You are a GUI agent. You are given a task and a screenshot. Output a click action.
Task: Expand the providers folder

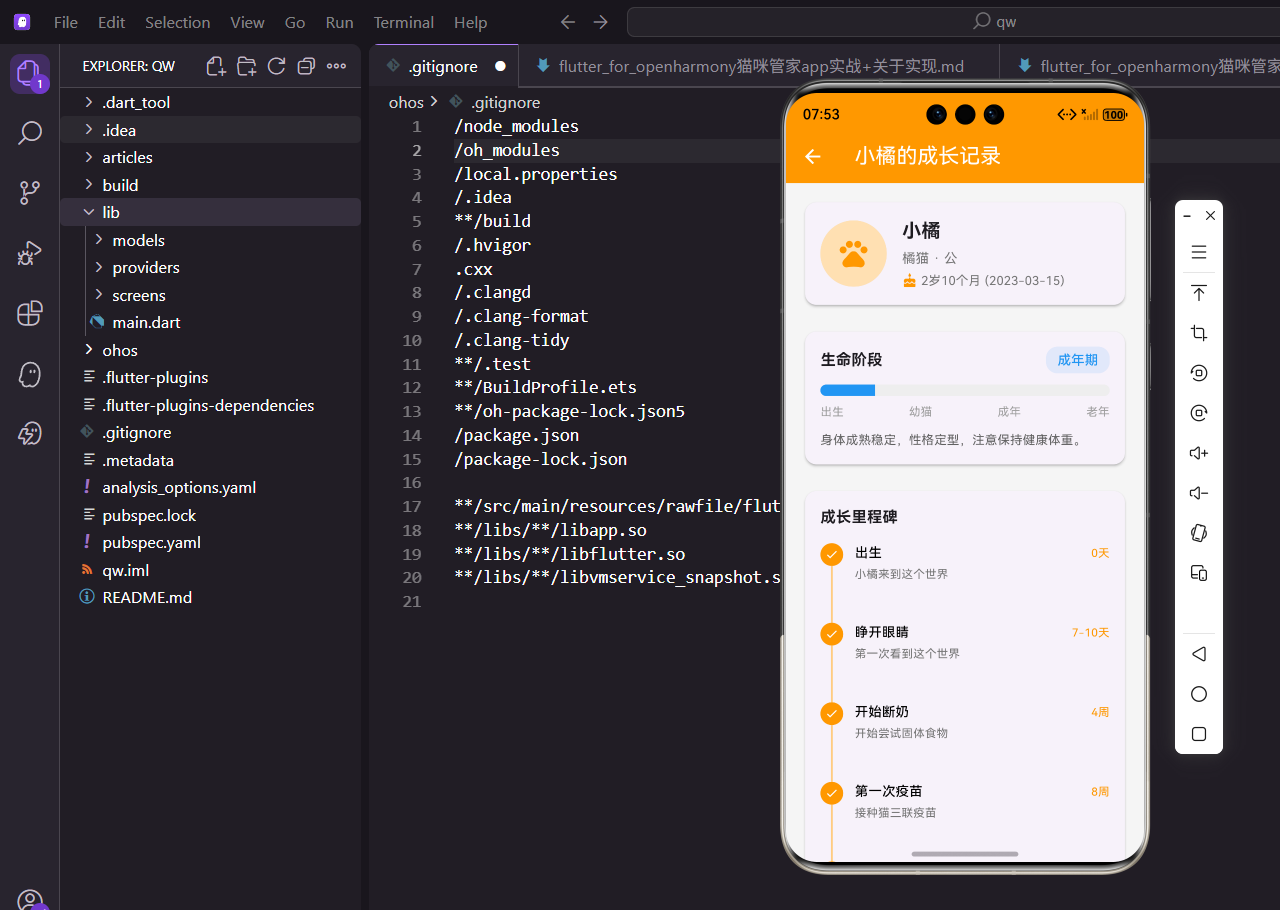pos(210,267)
